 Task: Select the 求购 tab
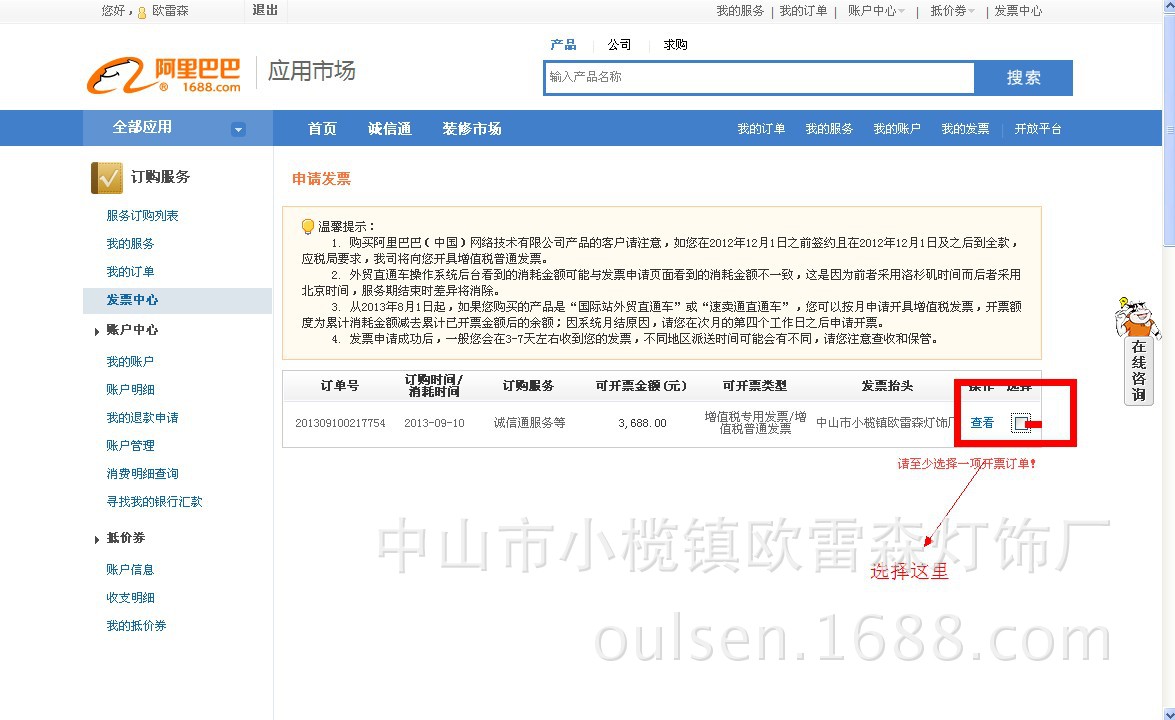pyautogui.click(x=673, y=44)
